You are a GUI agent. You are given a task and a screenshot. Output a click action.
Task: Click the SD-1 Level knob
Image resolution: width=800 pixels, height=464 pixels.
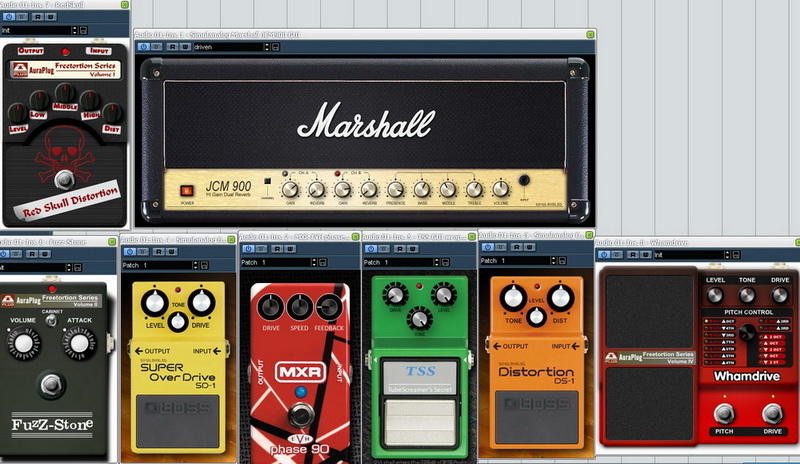[155, 304]
